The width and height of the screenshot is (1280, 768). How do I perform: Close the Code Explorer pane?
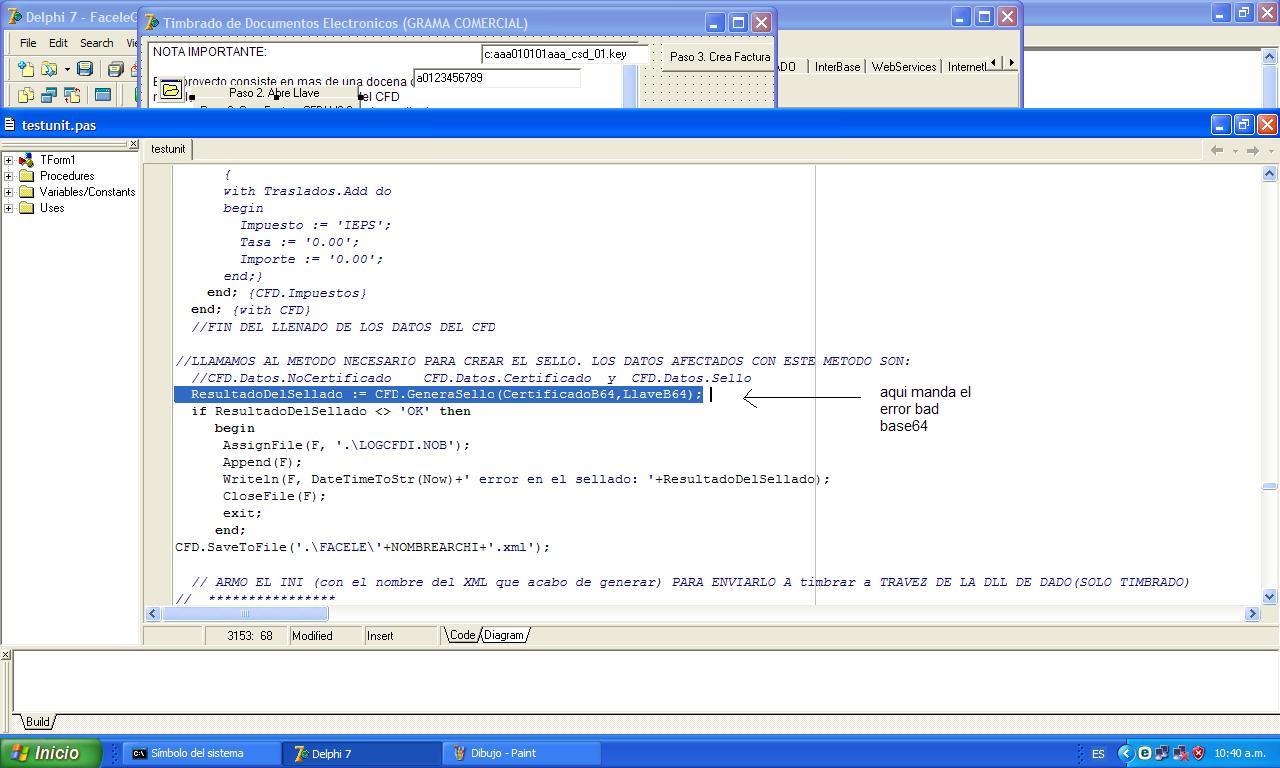pyautogui.click(x=133, y=145)
